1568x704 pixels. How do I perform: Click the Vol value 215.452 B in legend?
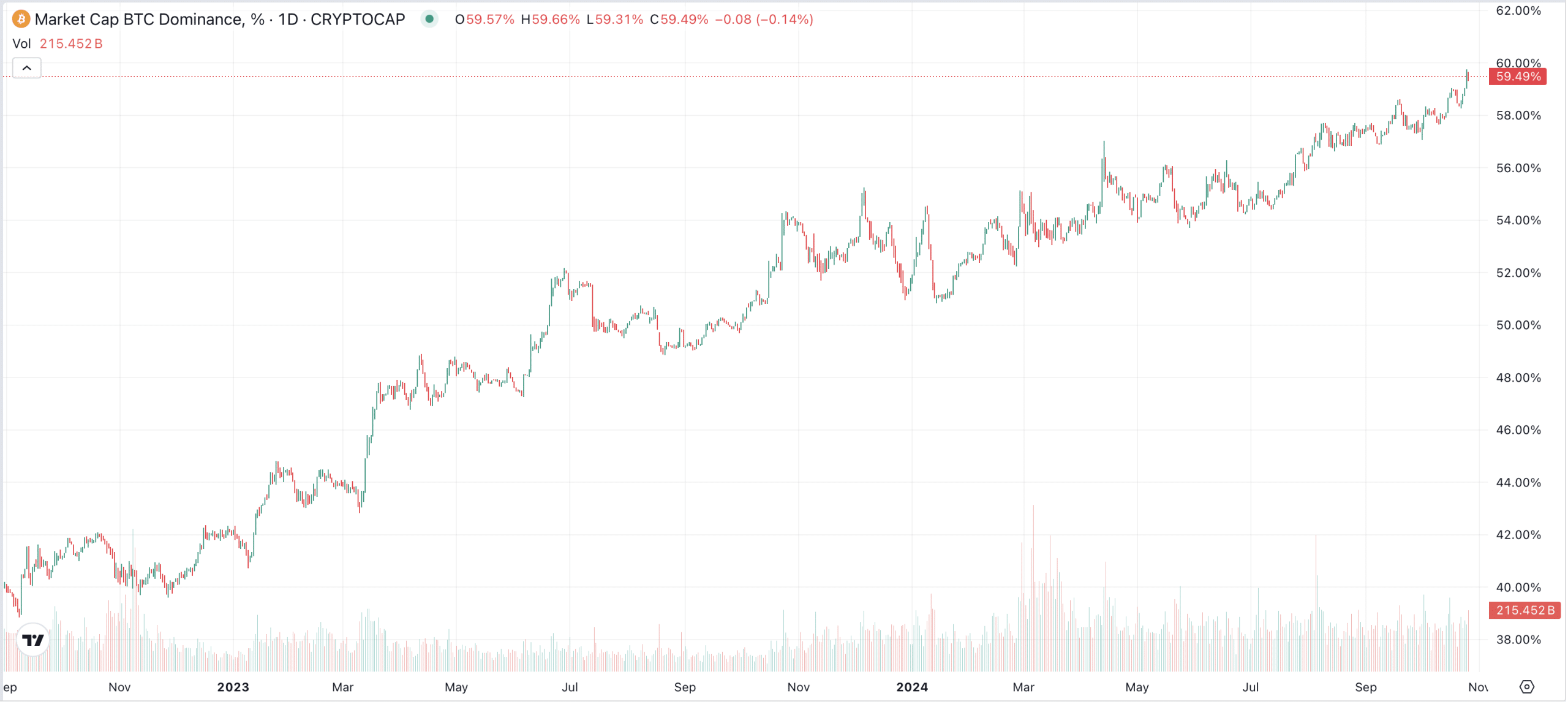(x=71, y=44)
